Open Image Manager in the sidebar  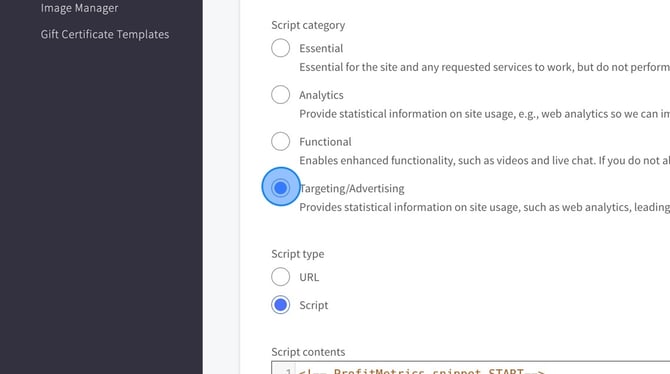click(x=79, y=8)
